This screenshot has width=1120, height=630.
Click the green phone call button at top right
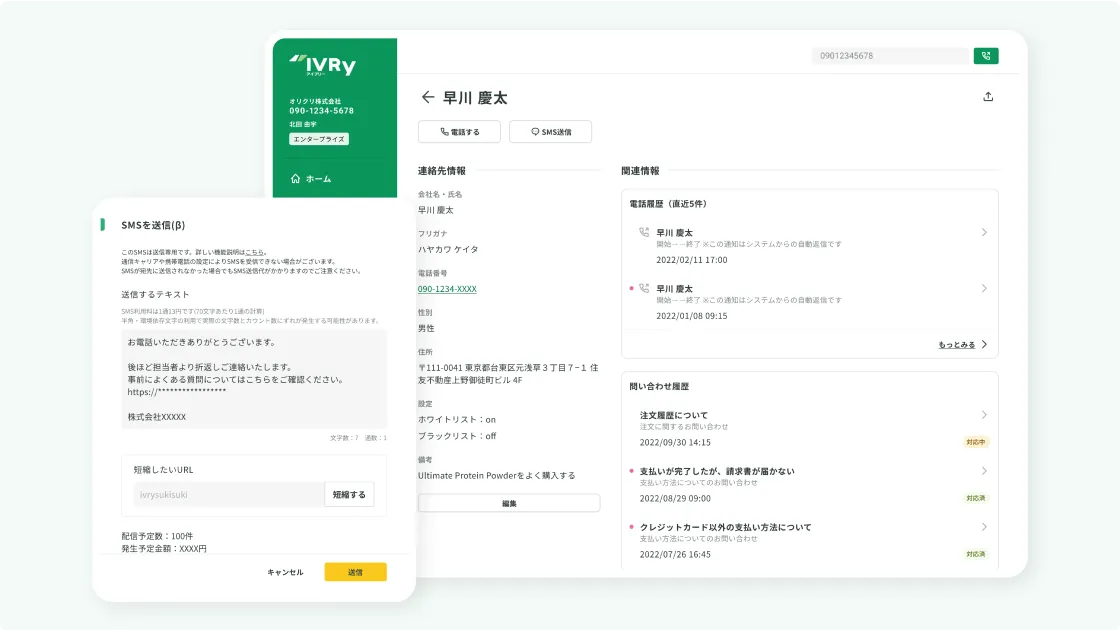[985, 56]
